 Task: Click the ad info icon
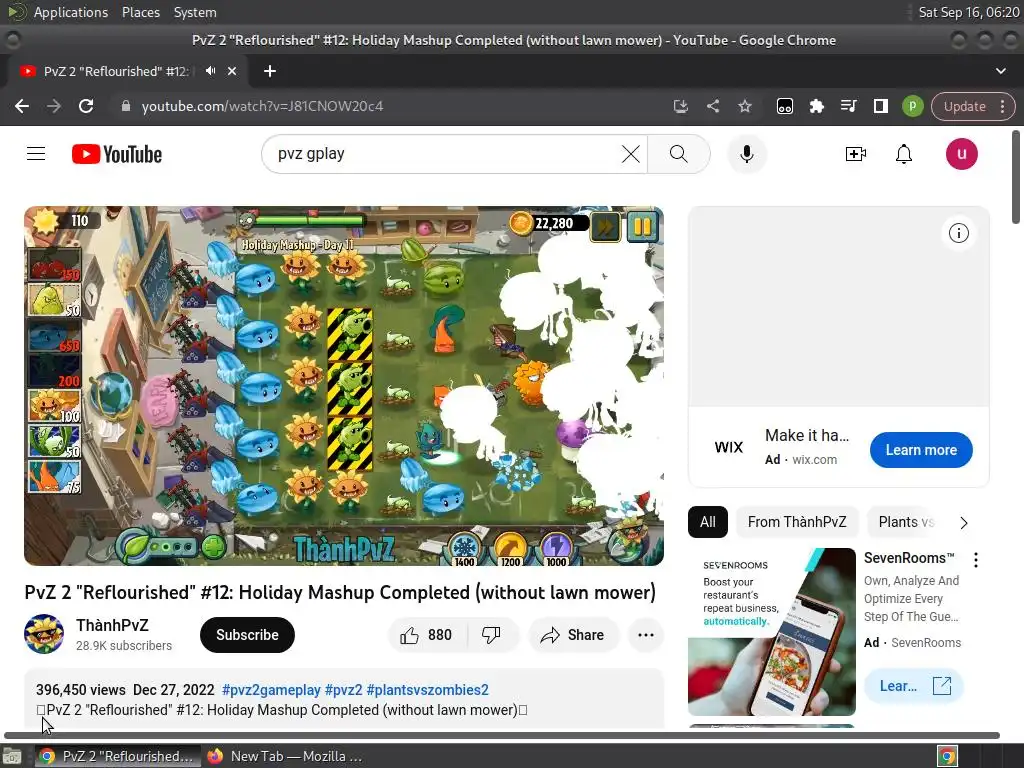tap(958, 233)
